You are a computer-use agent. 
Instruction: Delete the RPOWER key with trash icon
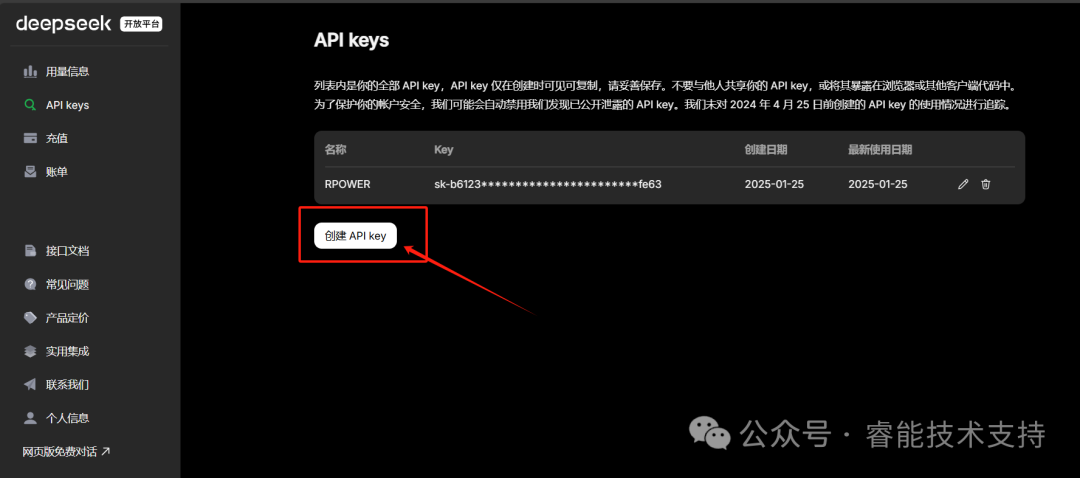tap(986, 184)
